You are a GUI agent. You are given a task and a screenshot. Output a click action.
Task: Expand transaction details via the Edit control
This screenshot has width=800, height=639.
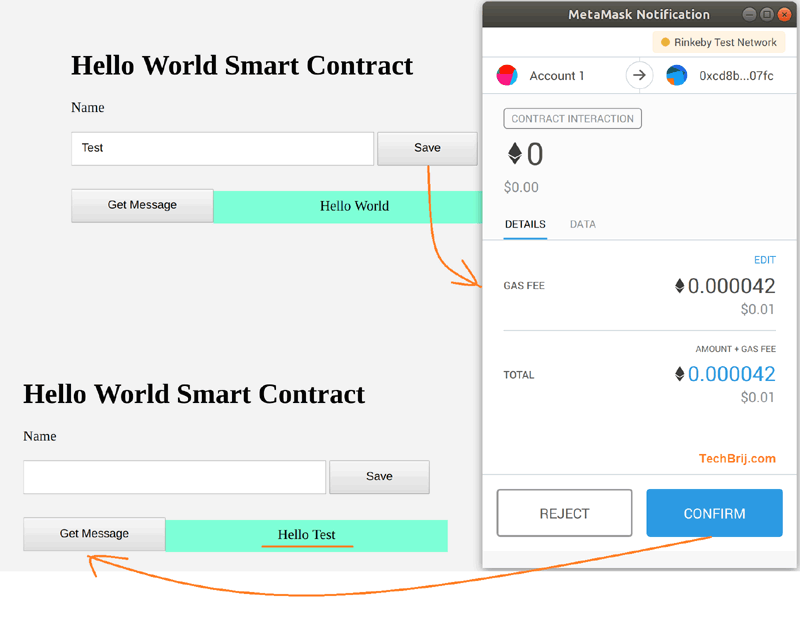point(764,259)
